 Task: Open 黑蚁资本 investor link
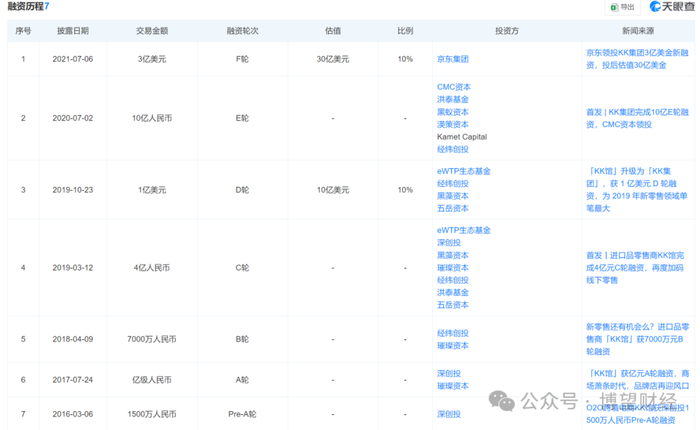453,112
